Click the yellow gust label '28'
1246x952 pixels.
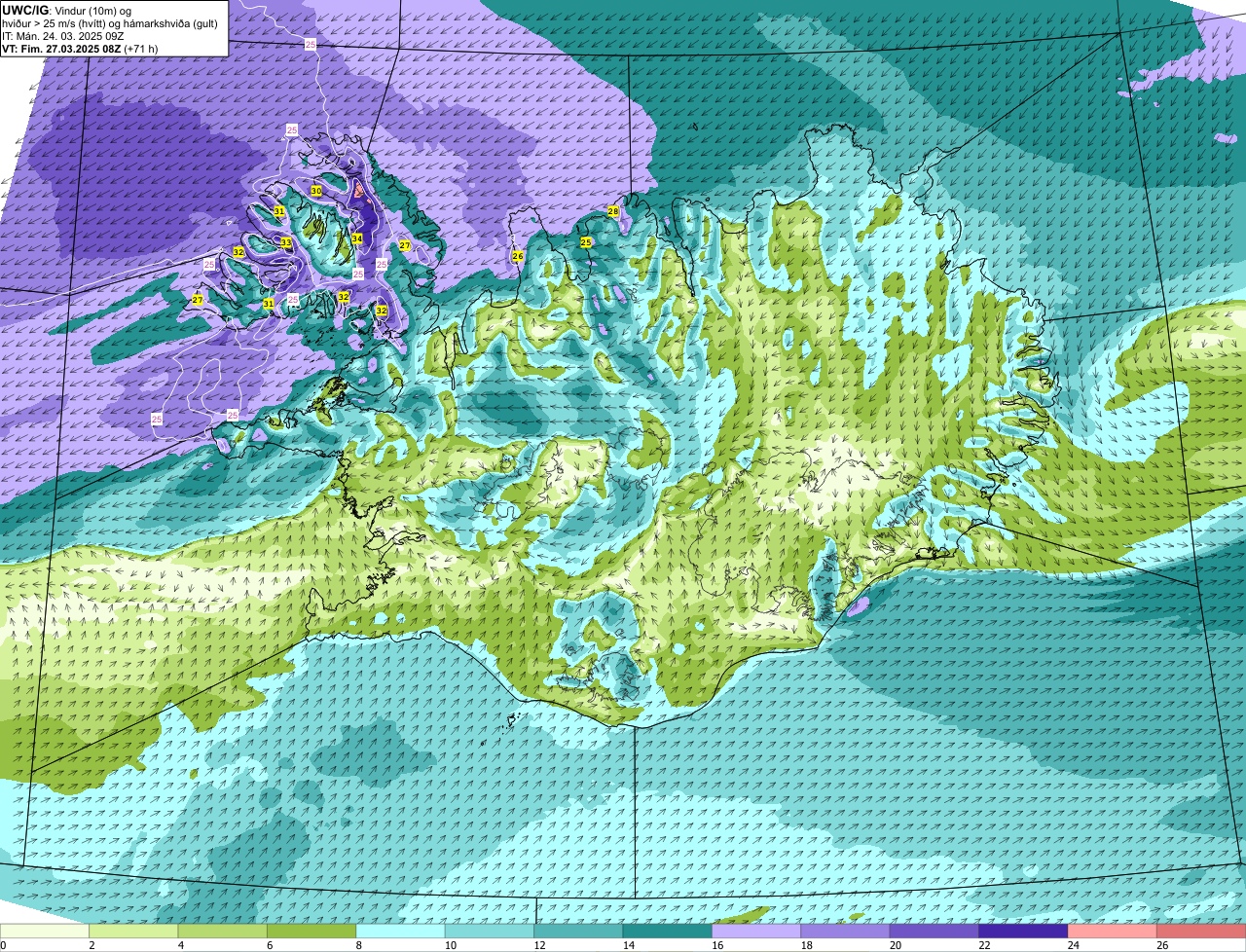613,211
